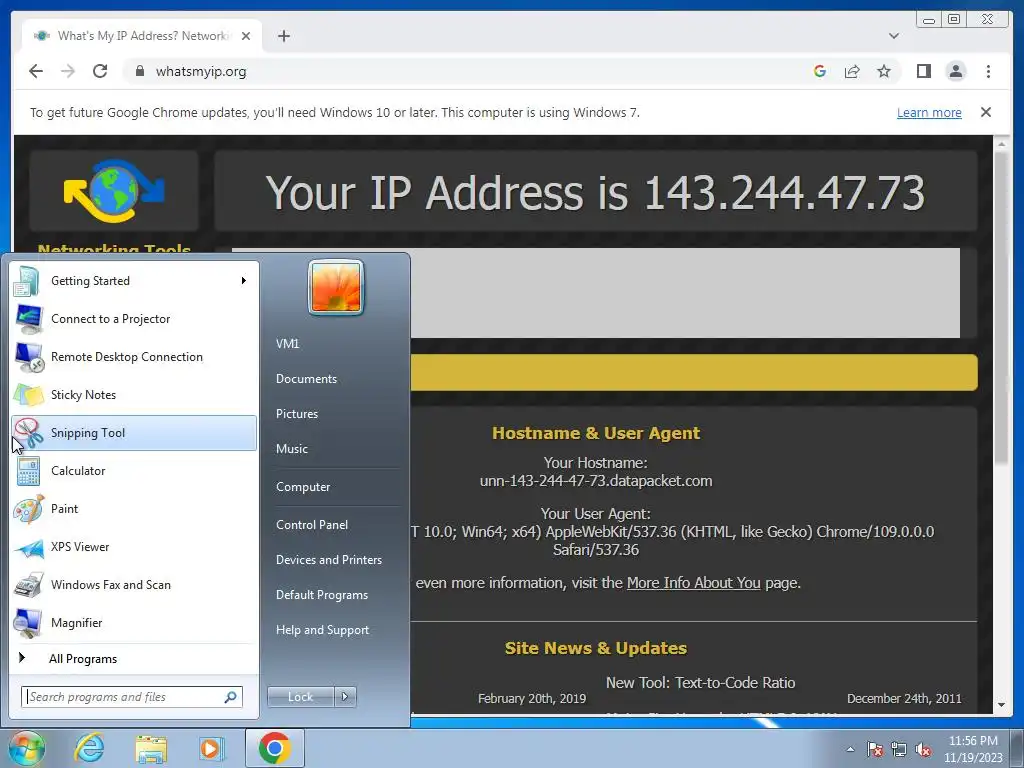Open Pictures from Start menu

point(296,414)
